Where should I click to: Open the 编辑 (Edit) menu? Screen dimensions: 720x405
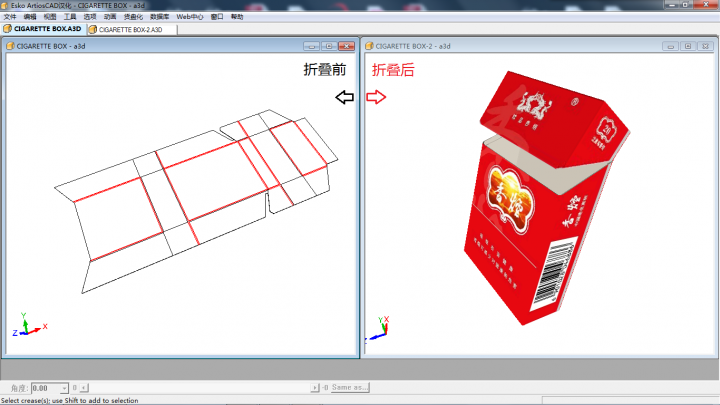click(x=29, y=17)
